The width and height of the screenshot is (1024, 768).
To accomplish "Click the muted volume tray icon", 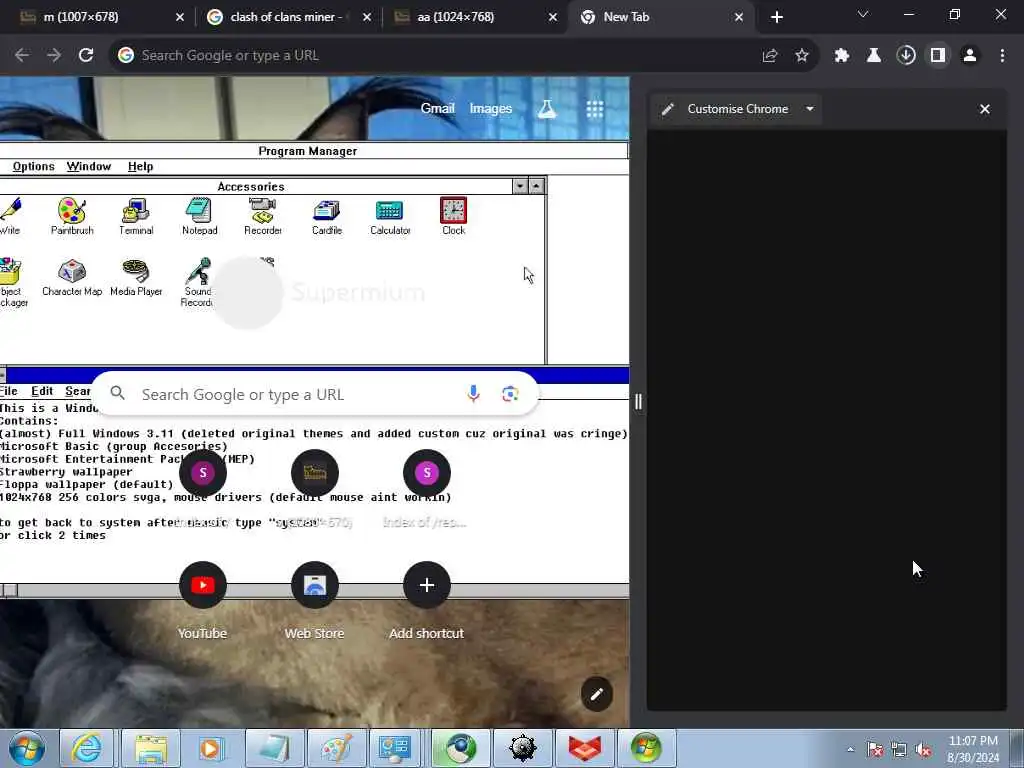I will pyautogui.click(x=923, y=750).
